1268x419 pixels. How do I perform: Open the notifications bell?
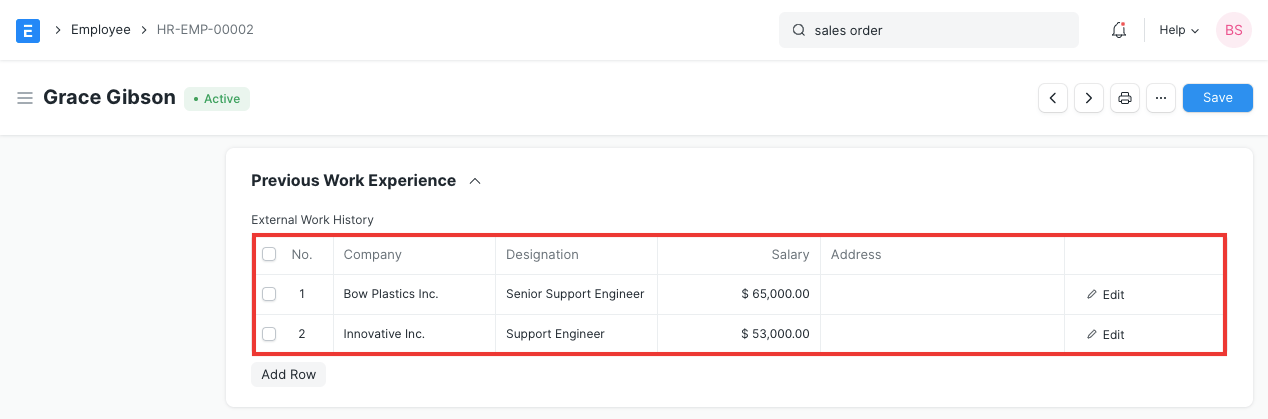click(x=1119, y=30)
